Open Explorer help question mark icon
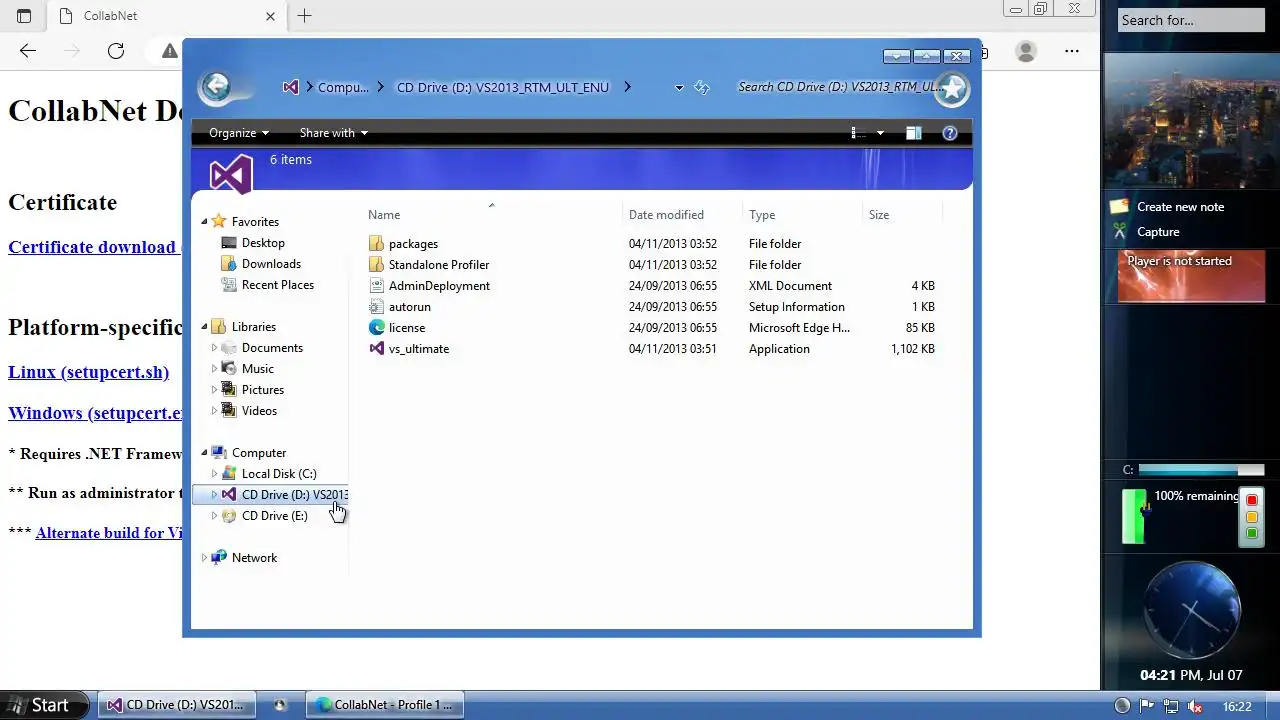This screenshot has width=1280, height=720. click(950, 133)
